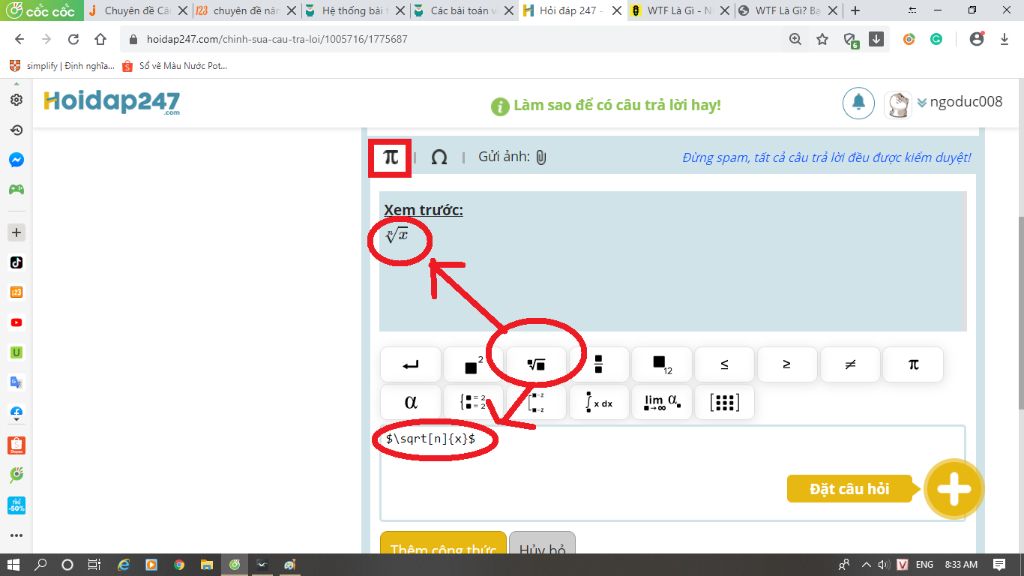Click the notification bell icon
Viewport: 1024px width, 576px height.
[x=857, y=104]
